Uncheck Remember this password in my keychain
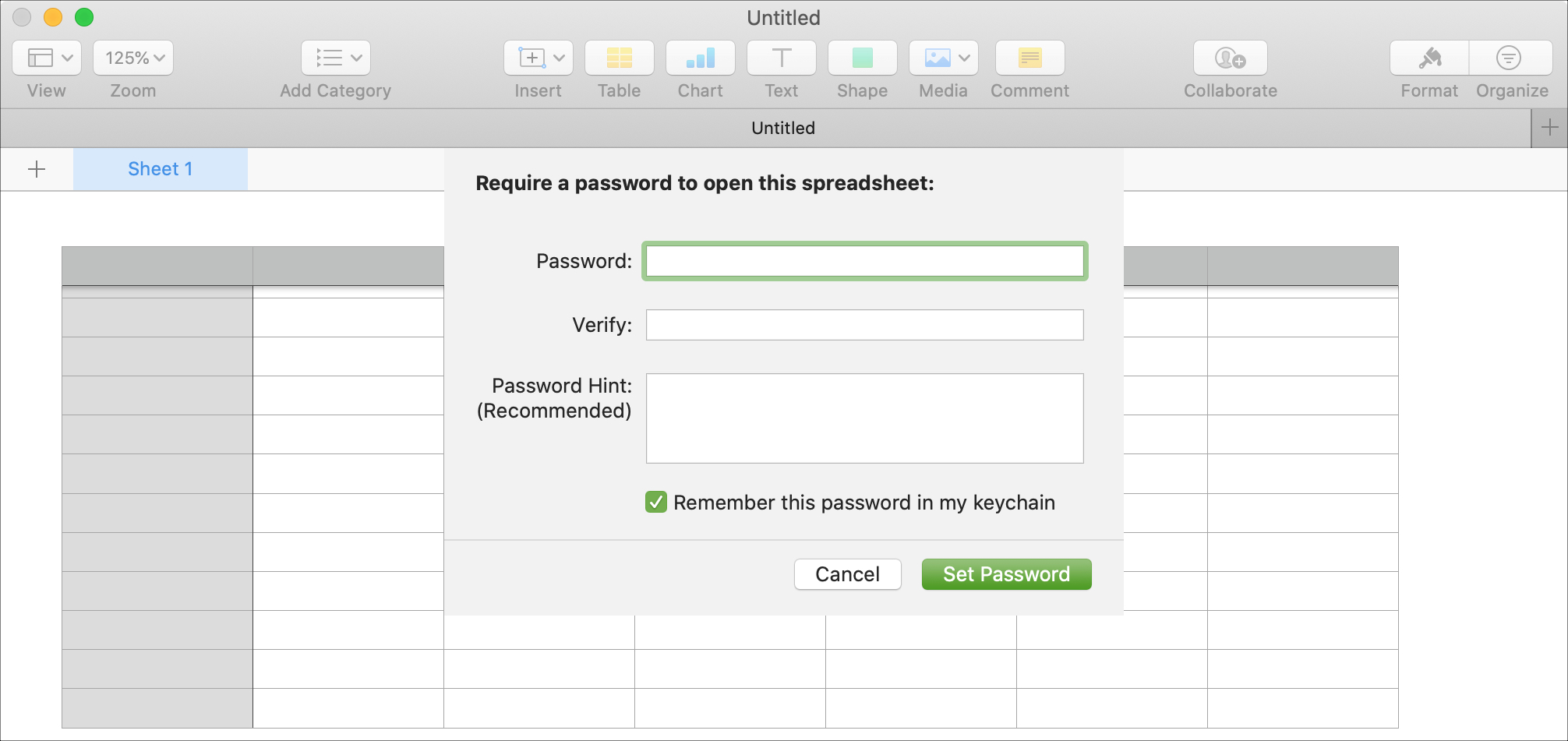The height and width of the screenshot is (741, 1568). 656,502
